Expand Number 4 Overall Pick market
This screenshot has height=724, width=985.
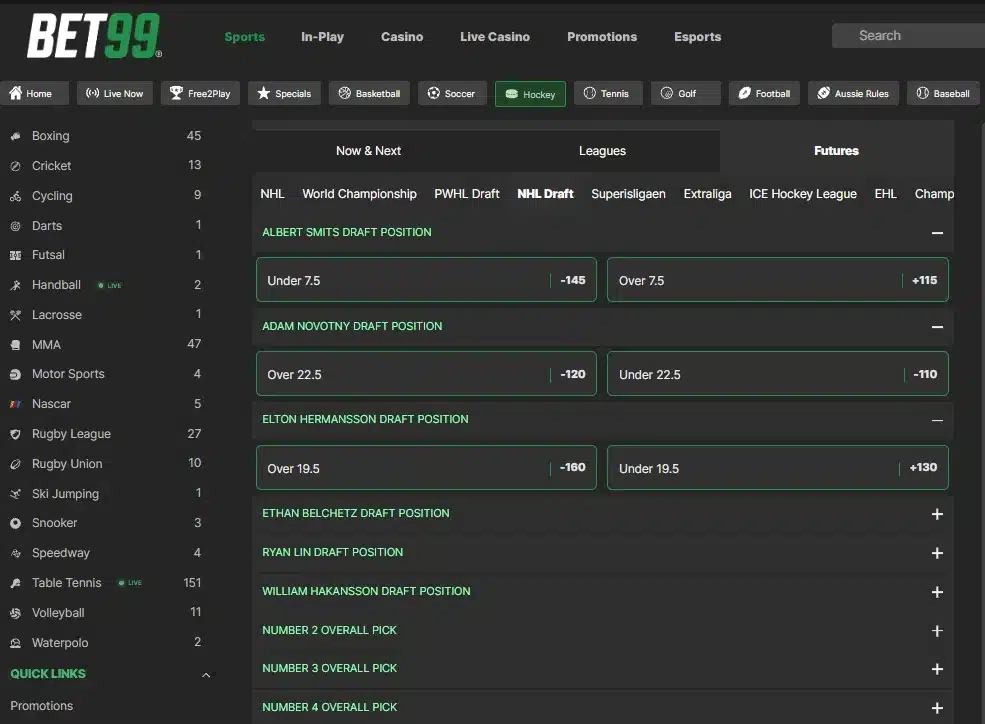click(937, 708)
